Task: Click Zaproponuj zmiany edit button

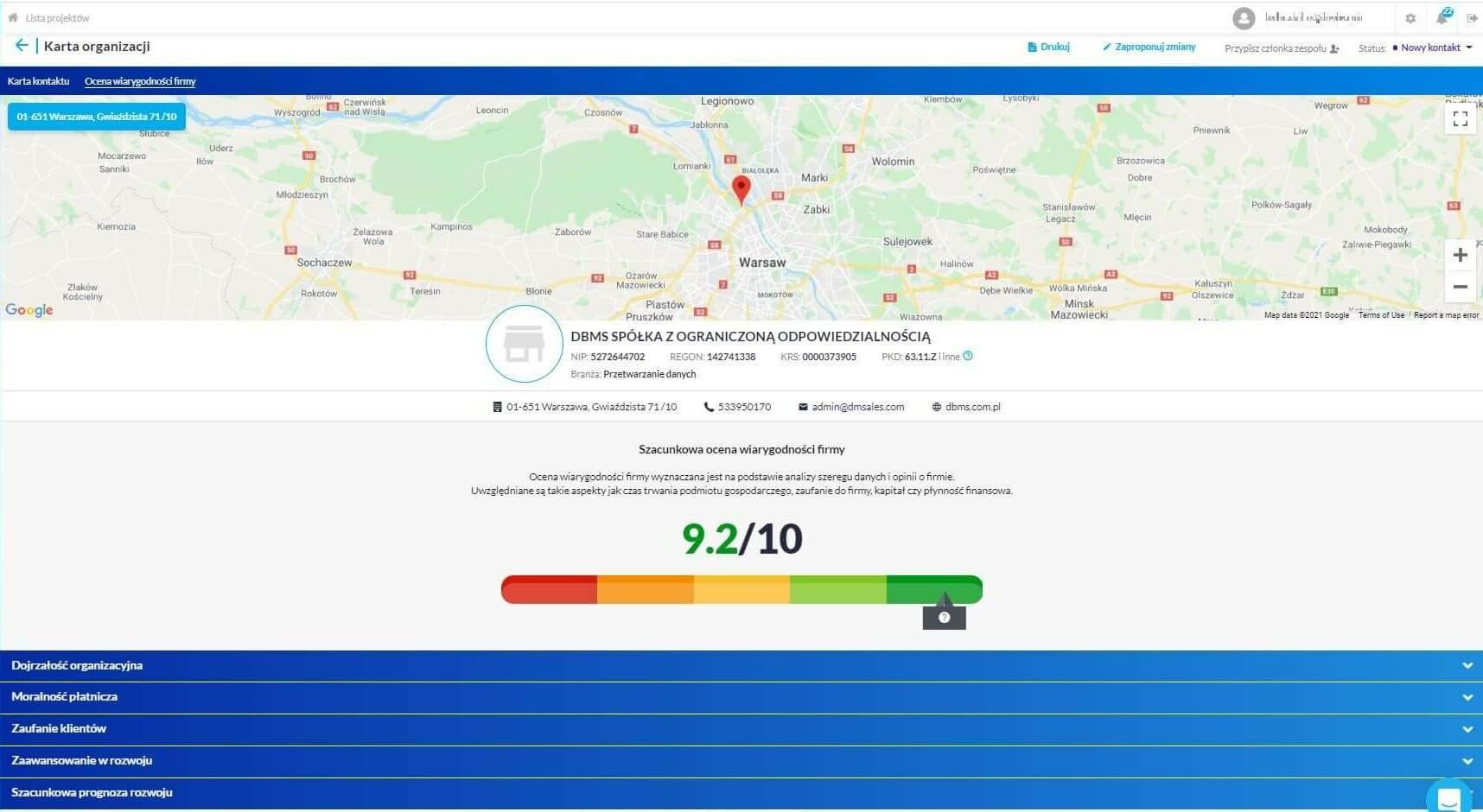Action: point(1149,47)
